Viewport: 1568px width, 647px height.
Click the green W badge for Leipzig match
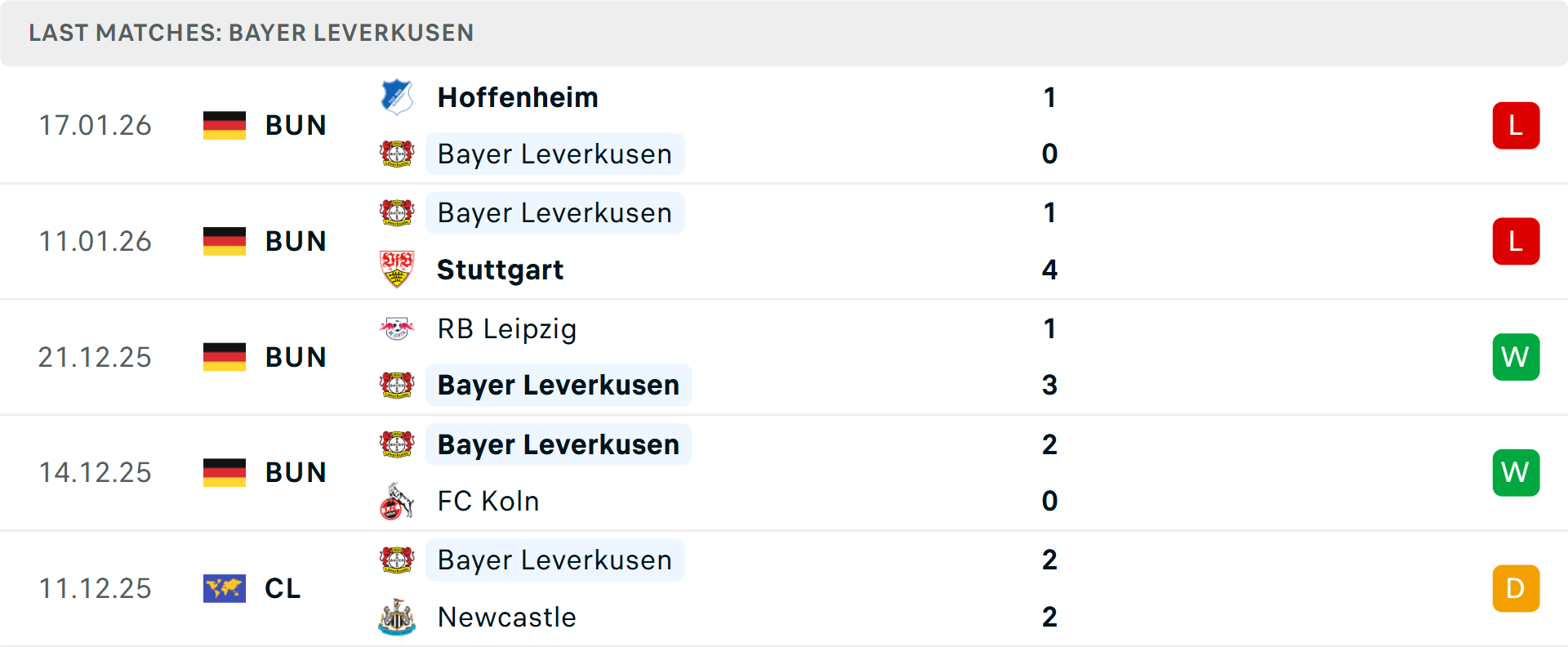click(1516, 357)
